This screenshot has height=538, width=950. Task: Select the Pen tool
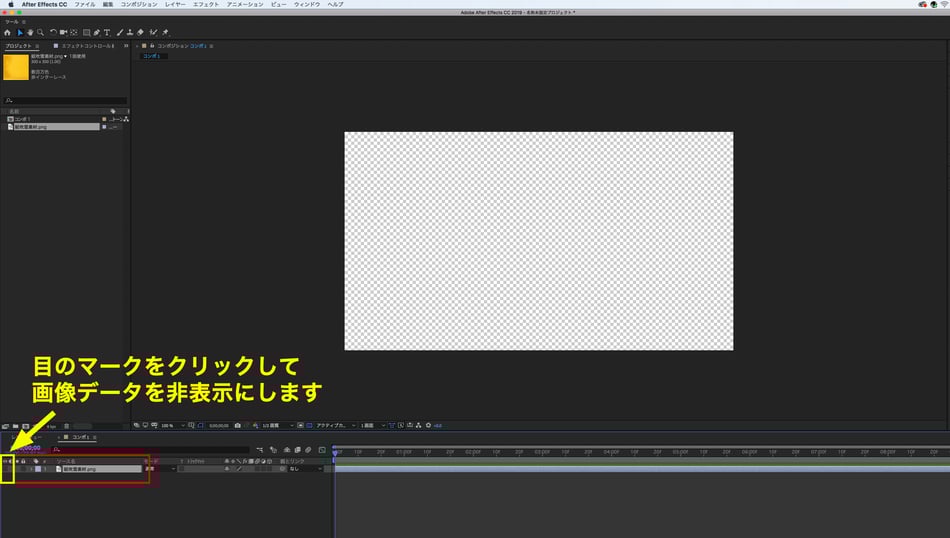click(97, 32)
